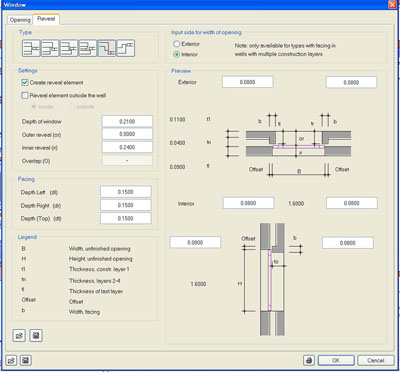Edit the Outer reveal (or) field

tap(127, 134)
